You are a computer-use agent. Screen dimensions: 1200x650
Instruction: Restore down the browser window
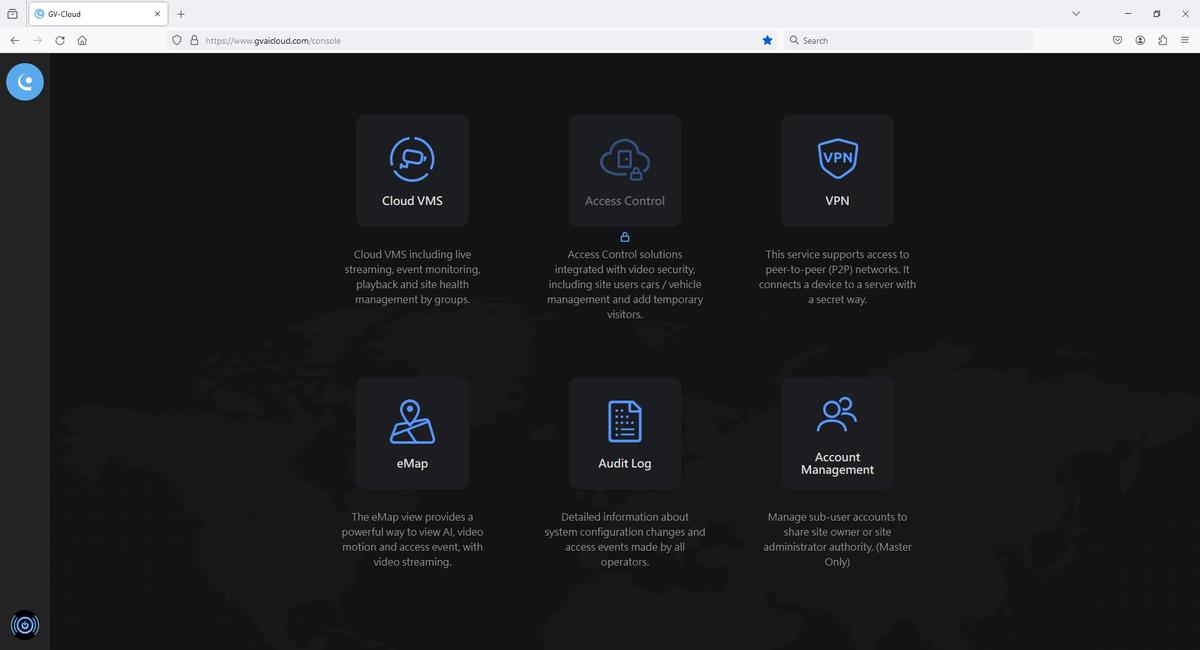pyautogui.click(x=1157, y=14)
